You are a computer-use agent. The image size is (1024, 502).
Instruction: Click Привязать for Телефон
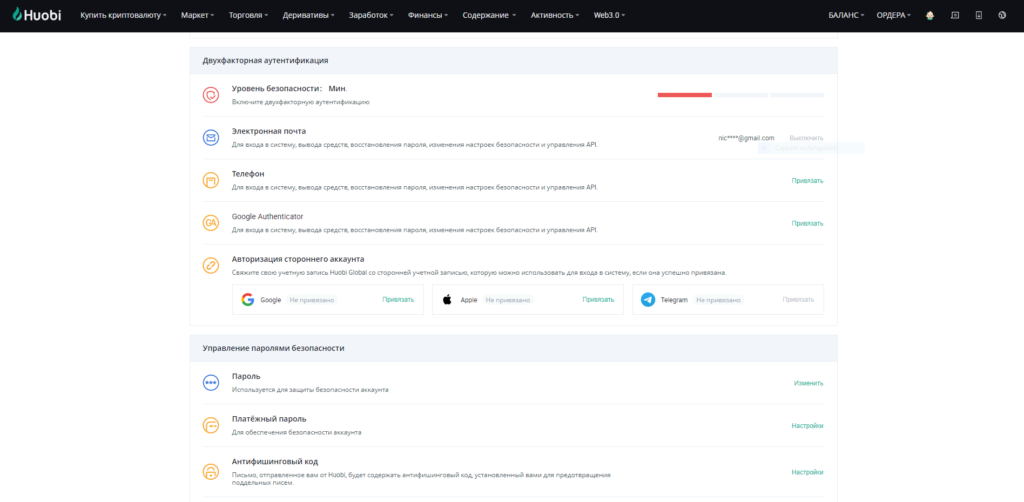tap(807, 181)
